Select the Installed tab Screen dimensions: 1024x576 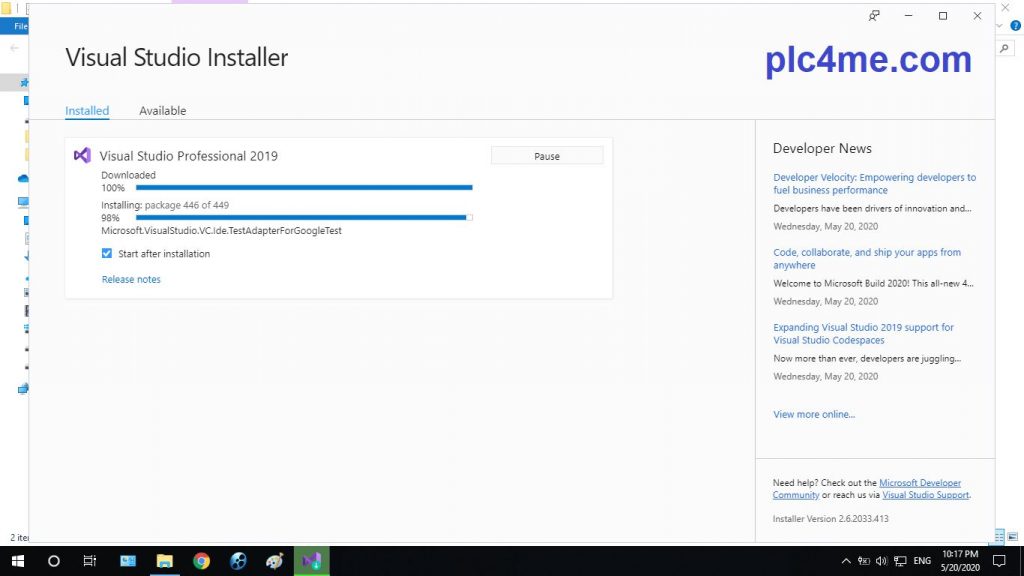point(87,111)
